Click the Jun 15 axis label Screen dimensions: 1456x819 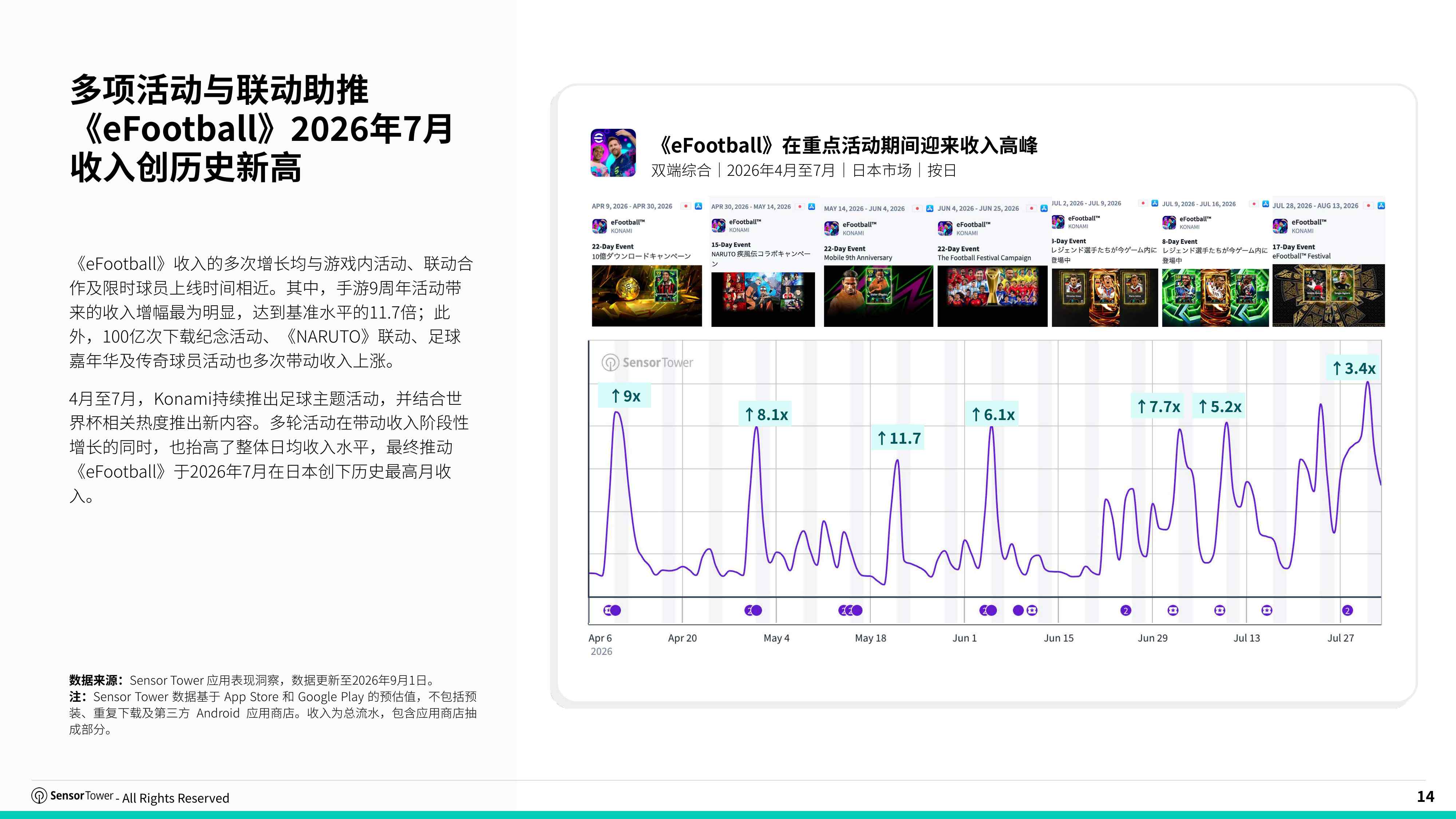pos(1059,638)
